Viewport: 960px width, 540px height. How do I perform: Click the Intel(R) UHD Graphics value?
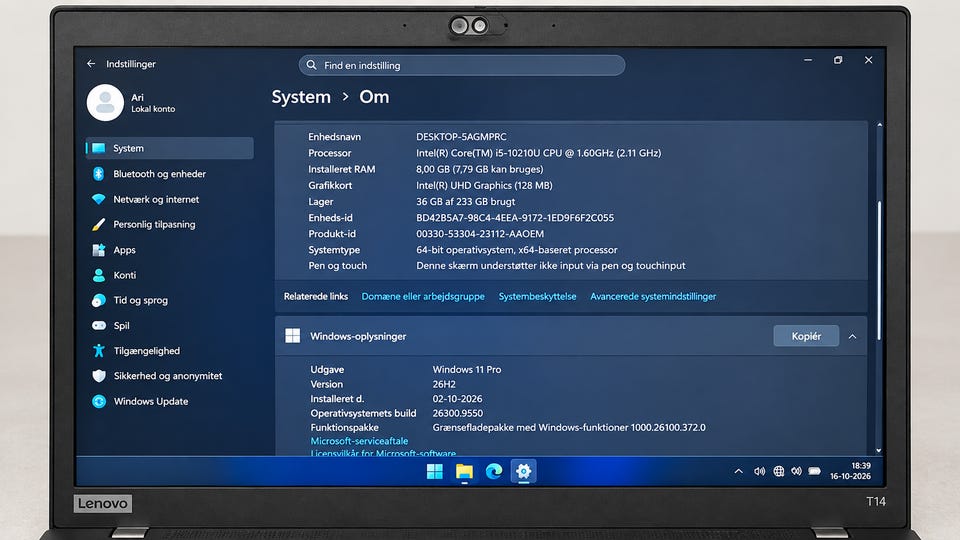484,185
